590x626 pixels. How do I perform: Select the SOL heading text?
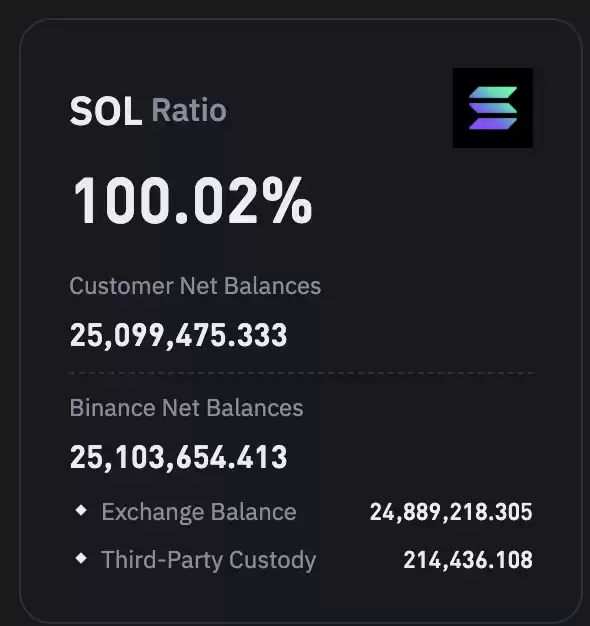[x=106, y=111]
